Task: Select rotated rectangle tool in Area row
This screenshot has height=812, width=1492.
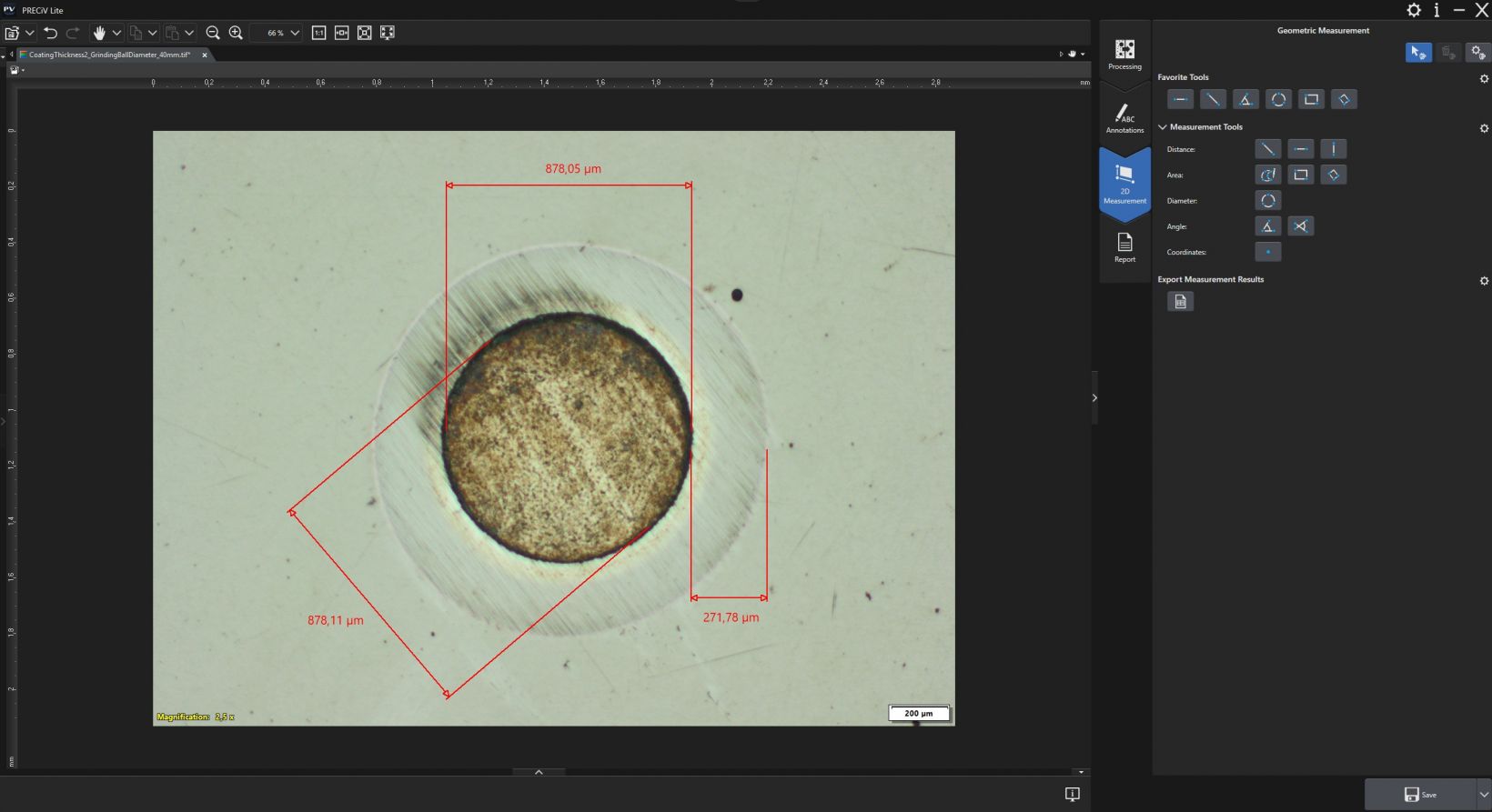Action: (x=1334, y=175)
